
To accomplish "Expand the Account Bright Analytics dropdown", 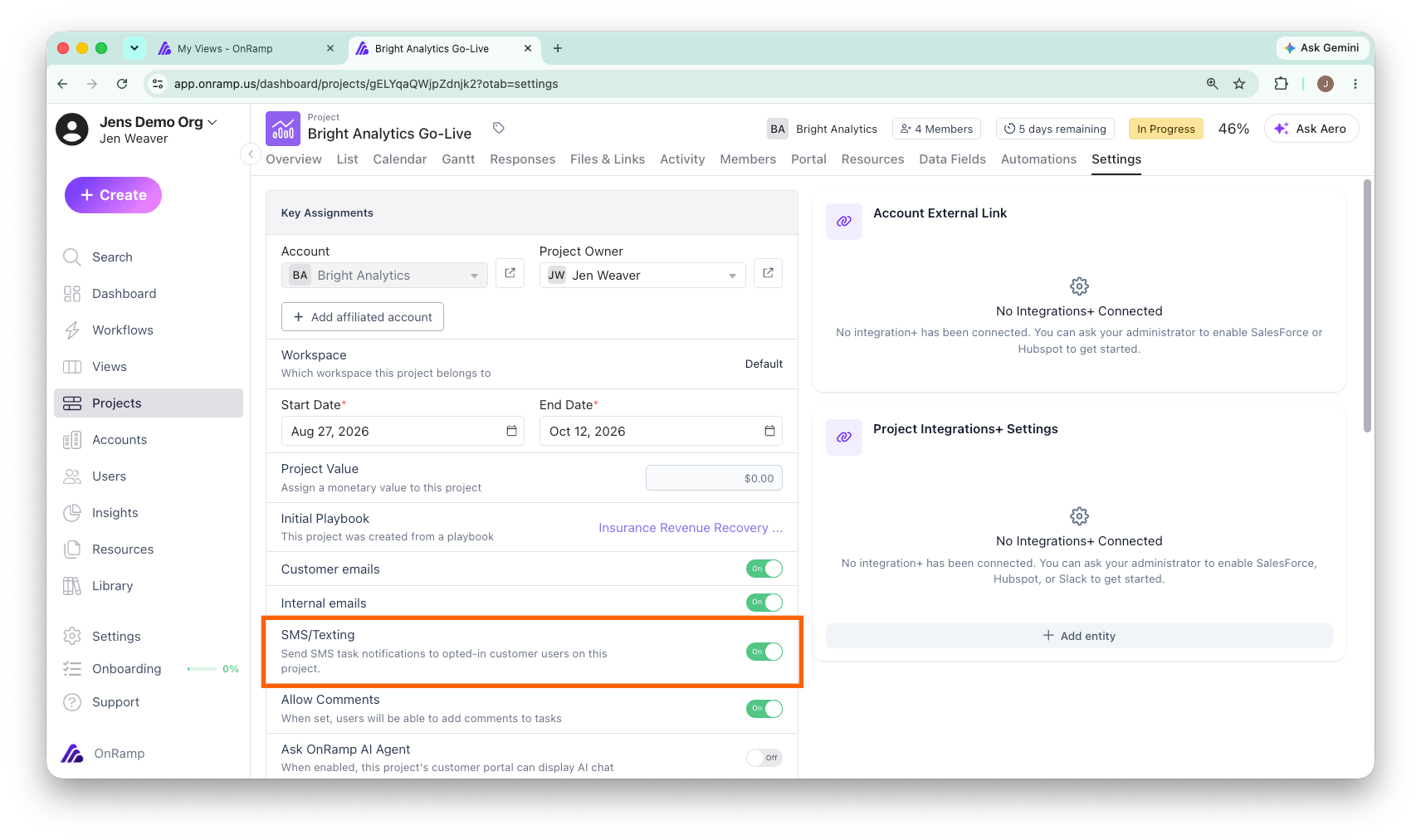I will (385, 276).
